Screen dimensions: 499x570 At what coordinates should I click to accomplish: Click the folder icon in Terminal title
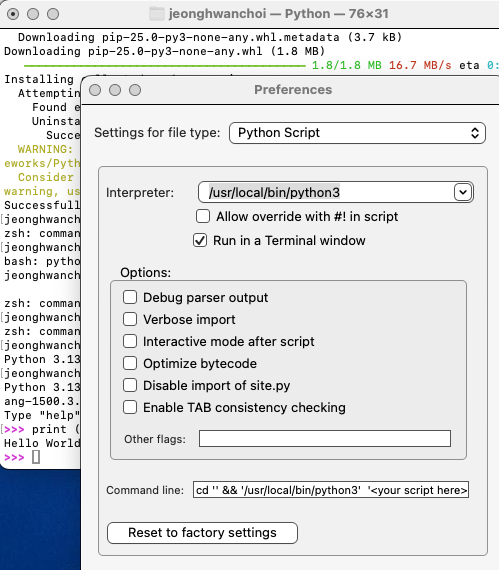157,14
